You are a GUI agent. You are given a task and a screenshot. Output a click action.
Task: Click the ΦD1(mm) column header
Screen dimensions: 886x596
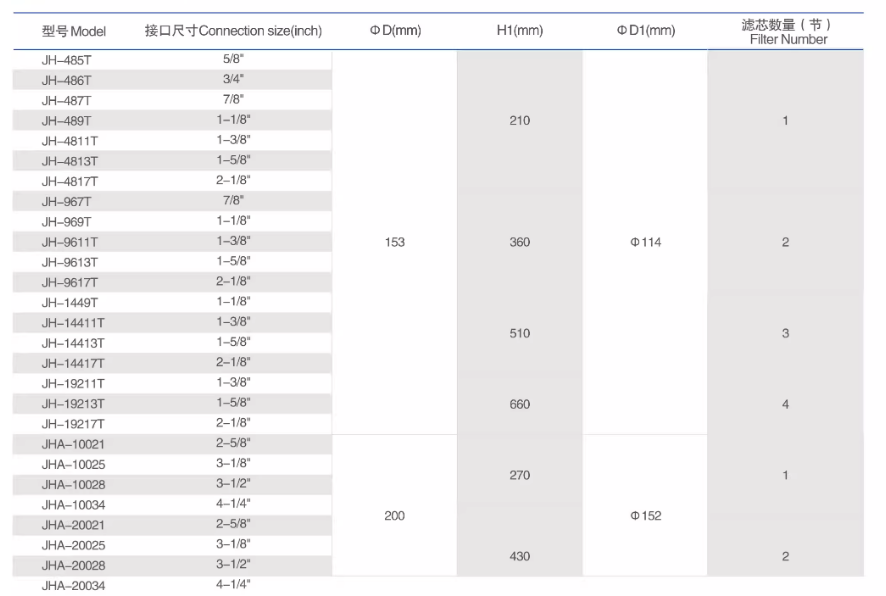(x=645, y=31)
